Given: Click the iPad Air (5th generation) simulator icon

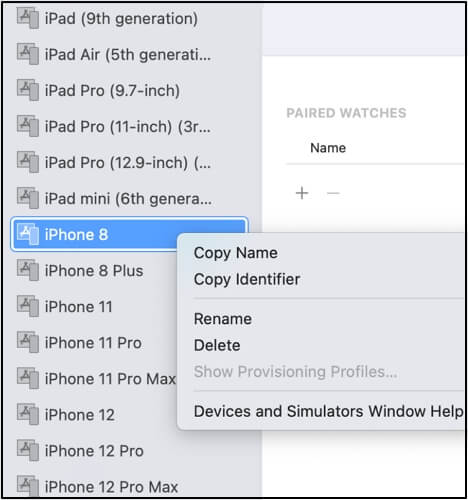Looking at the screenshot, I should click(28, 54).
